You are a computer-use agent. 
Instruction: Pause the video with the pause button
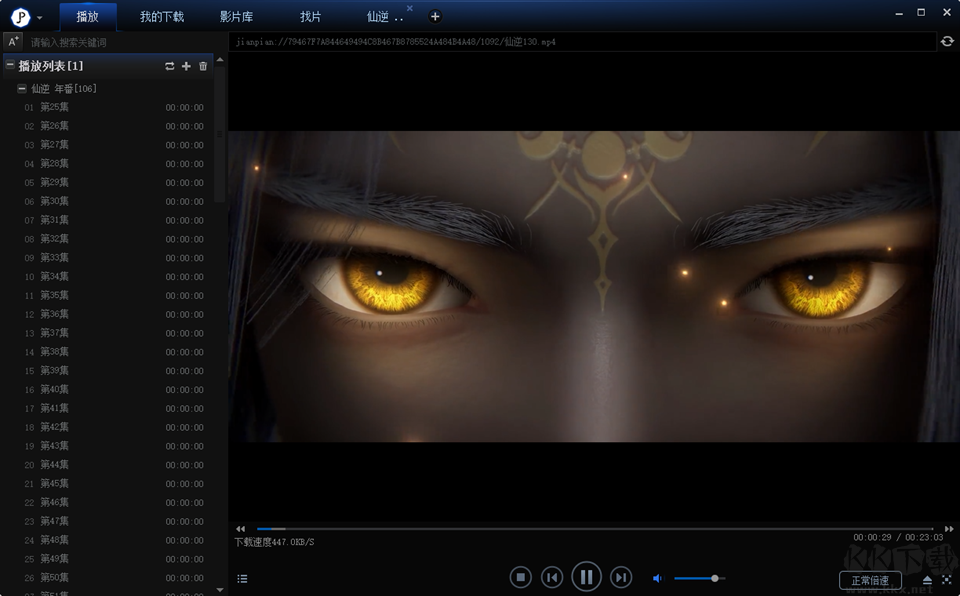[x=586, y=577]
